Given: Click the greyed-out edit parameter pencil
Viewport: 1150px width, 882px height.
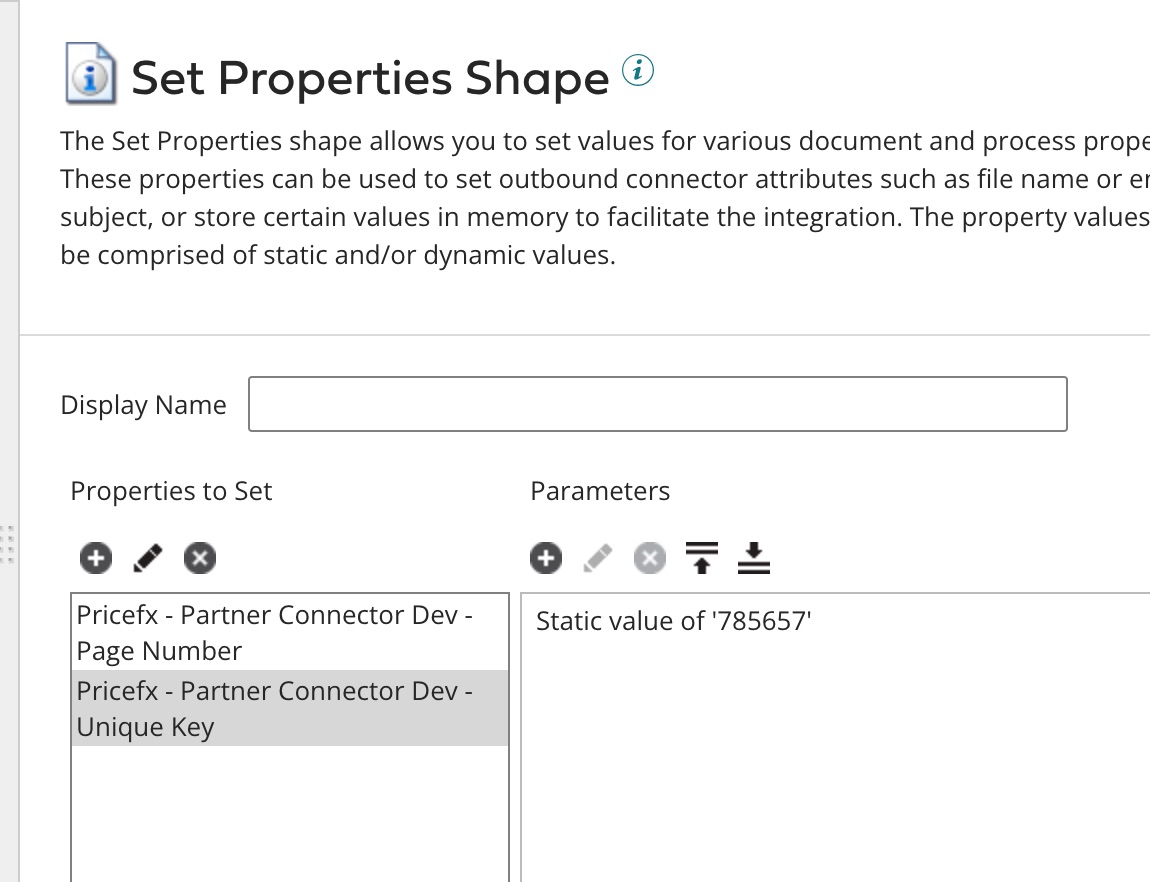Looking at the screenshot, I should click(598, 558).
